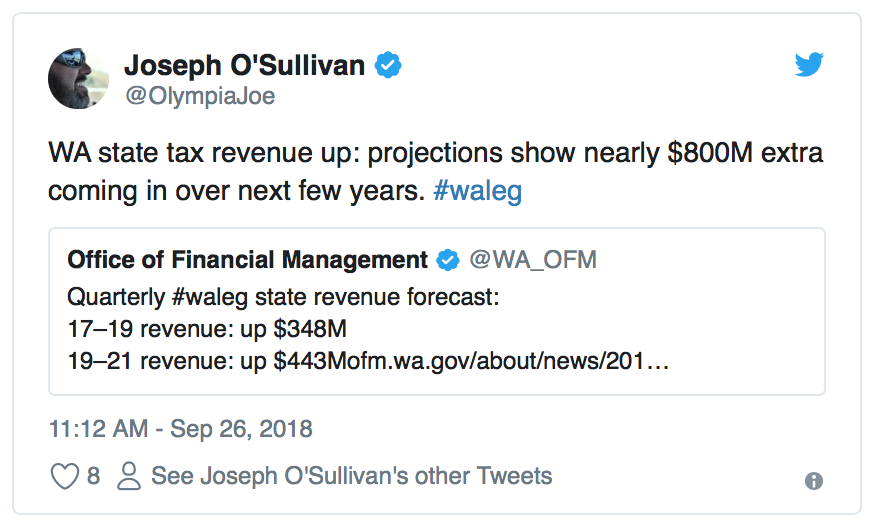Open Joseph O'Sullivan's name link
Screen dimensions: 874x528
pos(244,65)
